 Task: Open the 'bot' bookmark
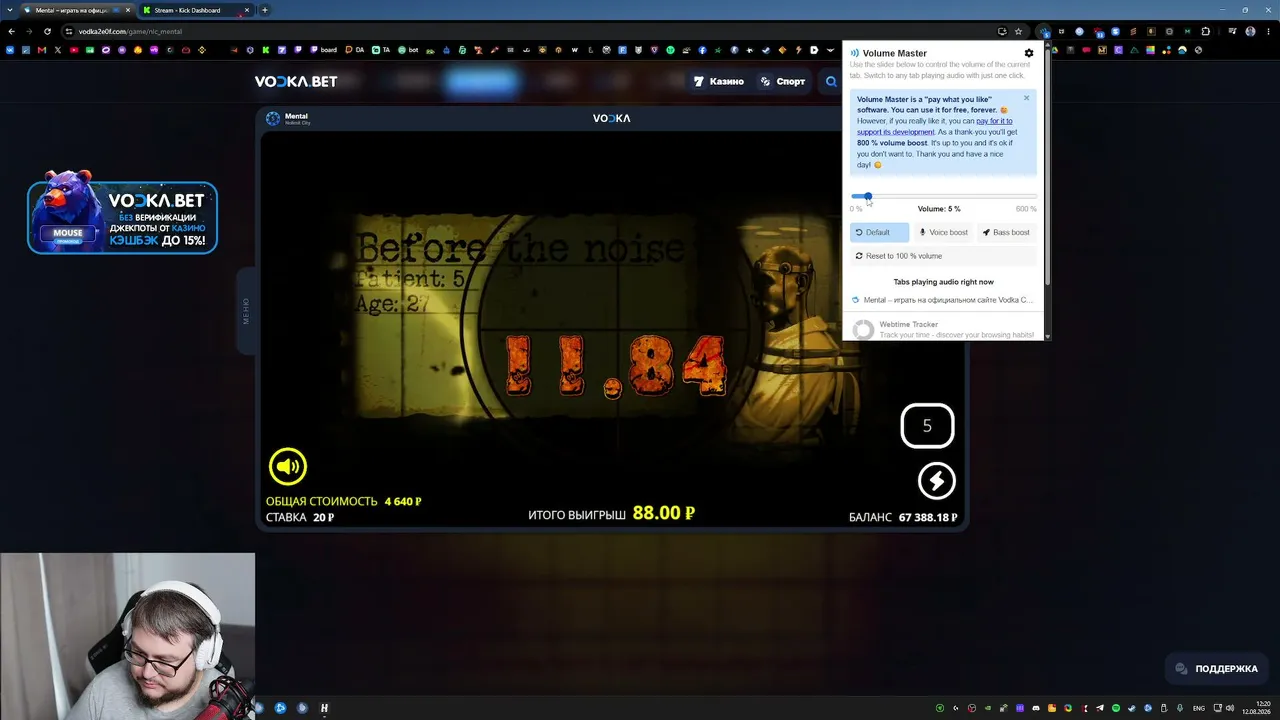click(x=408, y=50)
